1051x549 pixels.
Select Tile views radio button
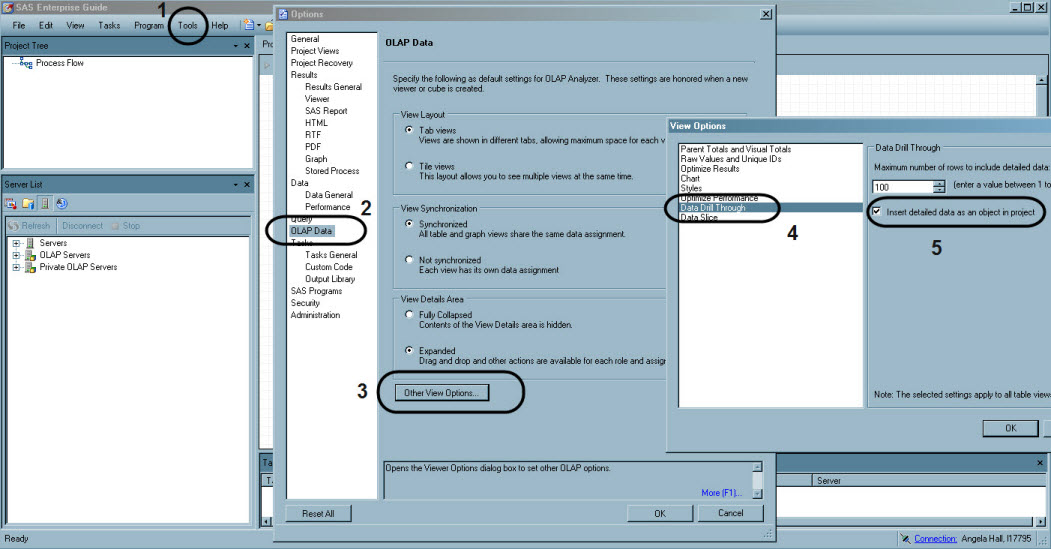pyautogui.click(x=409, y=166)
